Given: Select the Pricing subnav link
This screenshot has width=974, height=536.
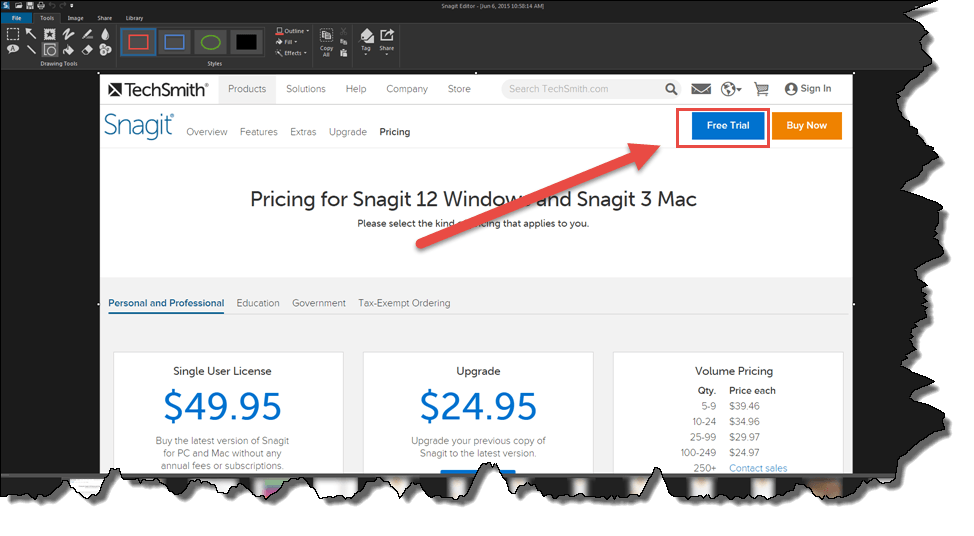Looking at the screenshot, I should coord(394,132).
